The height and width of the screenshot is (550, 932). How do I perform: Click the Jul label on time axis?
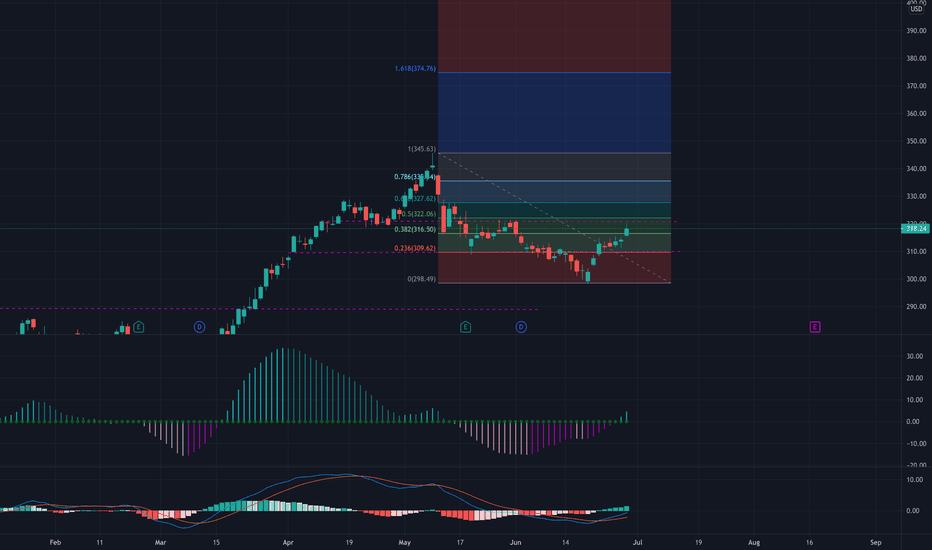[637, 542]
